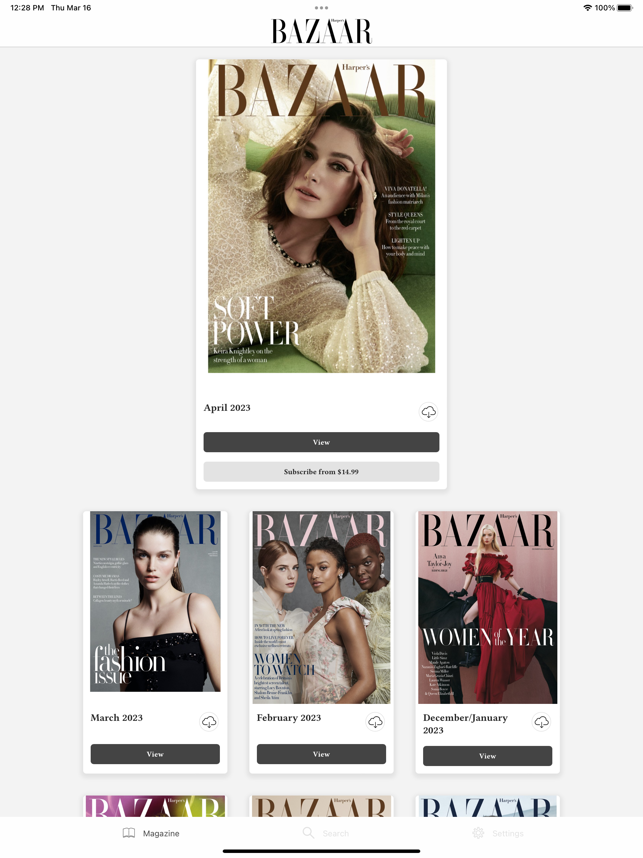
Task: Select the 'April 2023' issue title
Action: click(227, 408)
